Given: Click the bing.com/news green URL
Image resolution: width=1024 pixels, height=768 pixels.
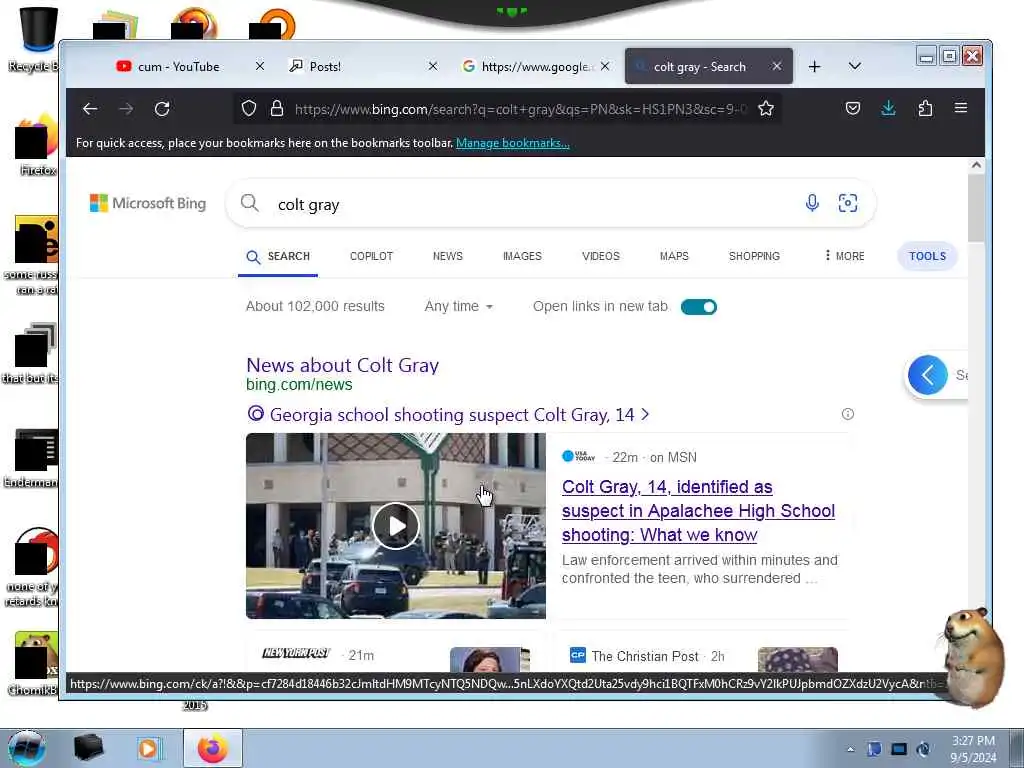Looking at the screenshot, I should pos(299,385).
